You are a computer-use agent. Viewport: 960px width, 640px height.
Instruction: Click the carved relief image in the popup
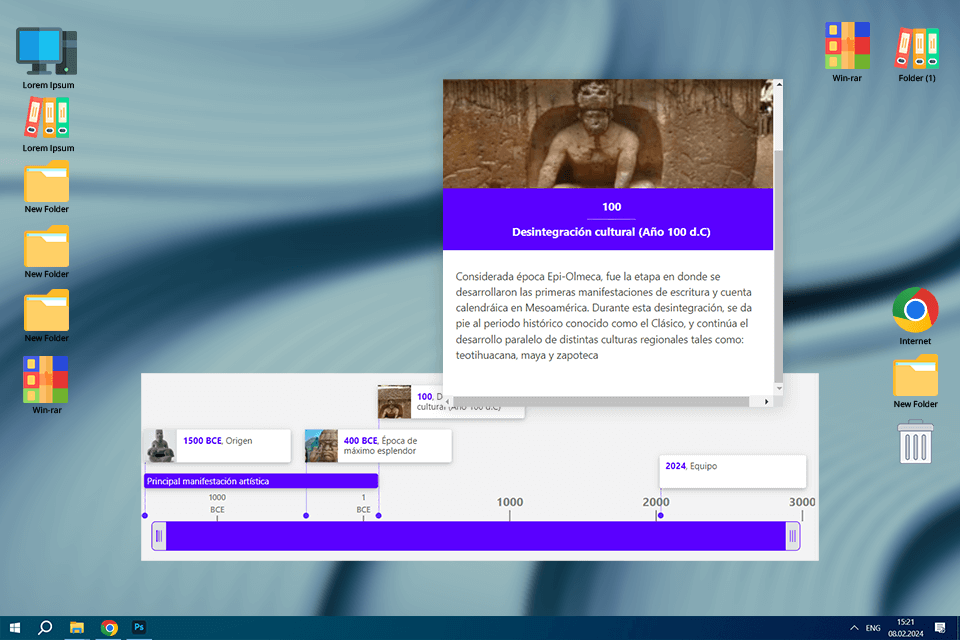coord(608,134)
